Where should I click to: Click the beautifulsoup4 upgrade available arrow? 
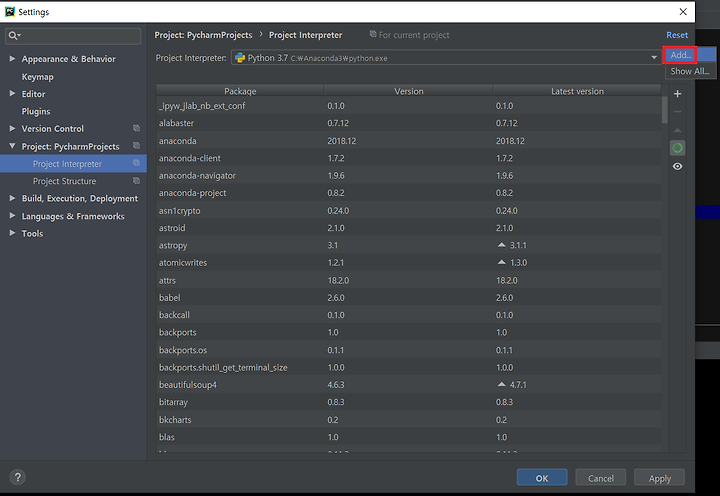click(x=501, y=384)
